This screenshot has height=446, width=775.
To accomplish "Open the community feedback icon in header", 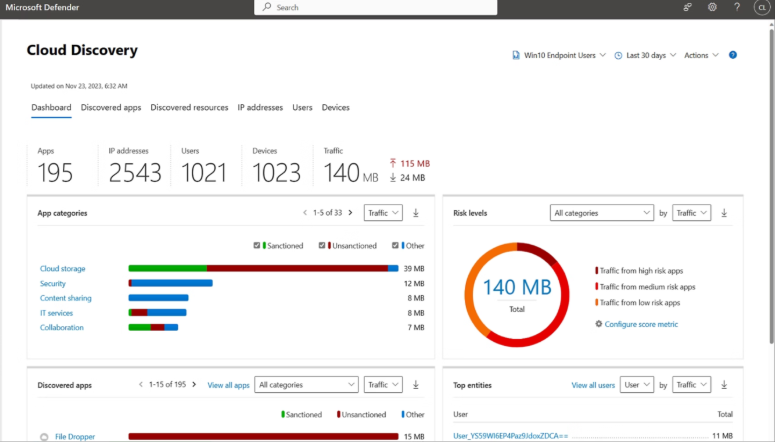I will pos(688,7).
